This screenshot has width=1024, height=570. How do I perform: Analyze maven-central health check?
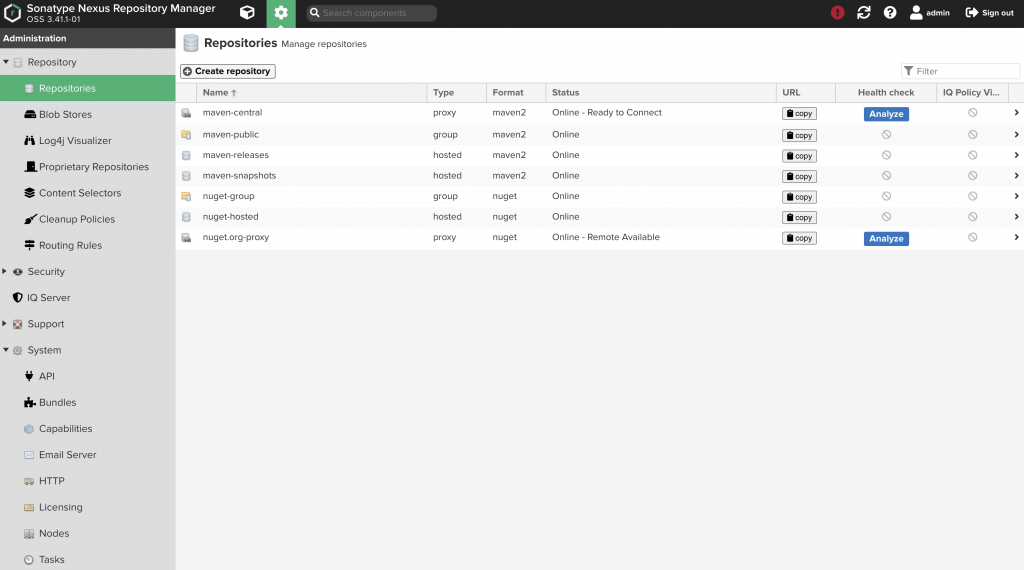886,114
